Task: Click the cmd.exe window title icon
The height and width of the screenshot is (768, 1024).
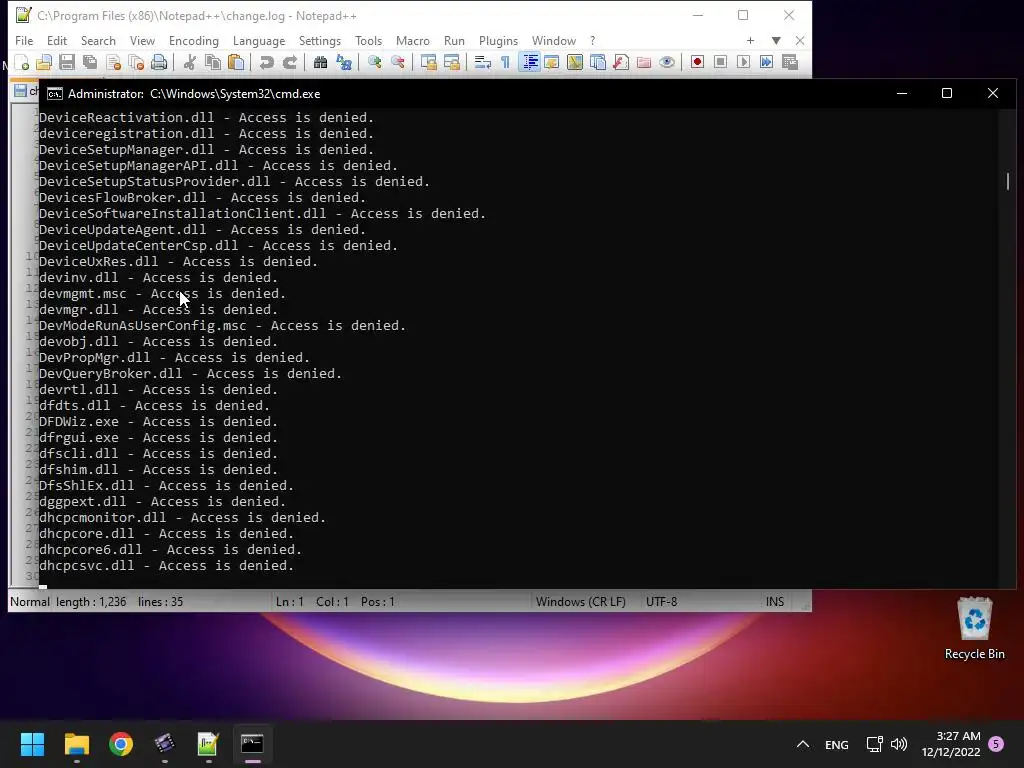Action: click(55, 94)
